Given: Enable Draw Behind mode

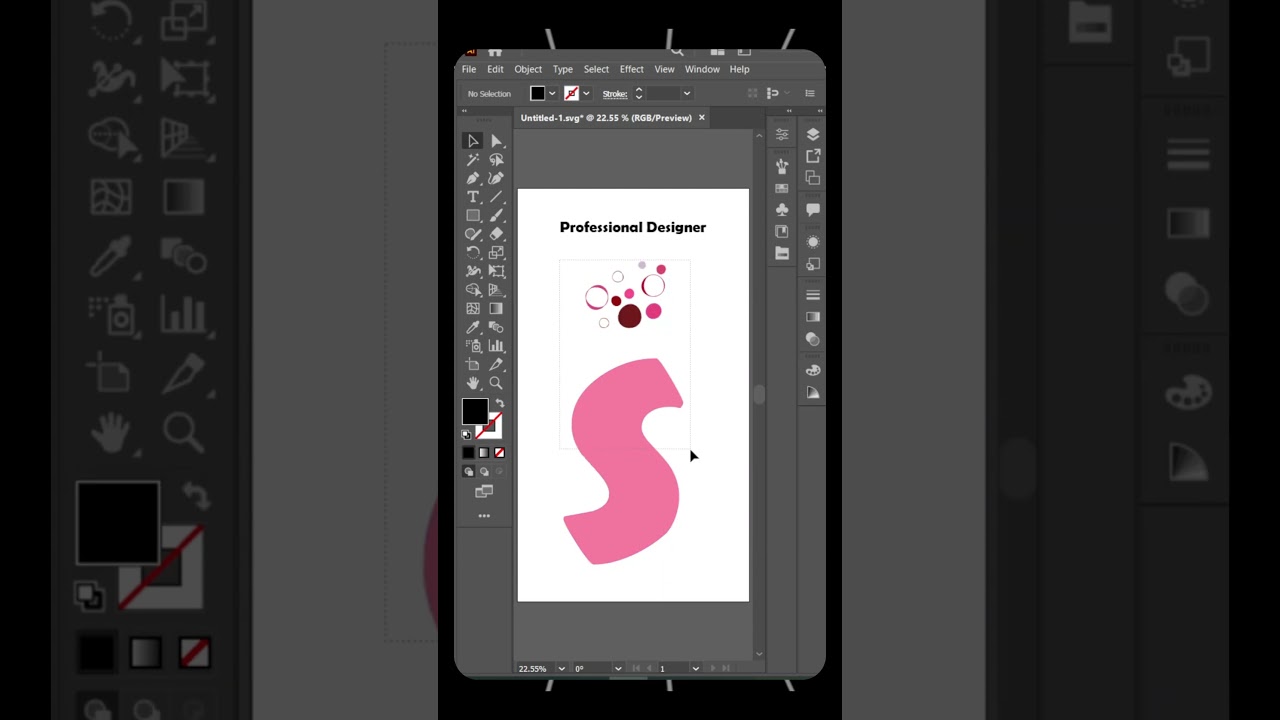Looking at the screenshot, I should (x=484, y=471).
